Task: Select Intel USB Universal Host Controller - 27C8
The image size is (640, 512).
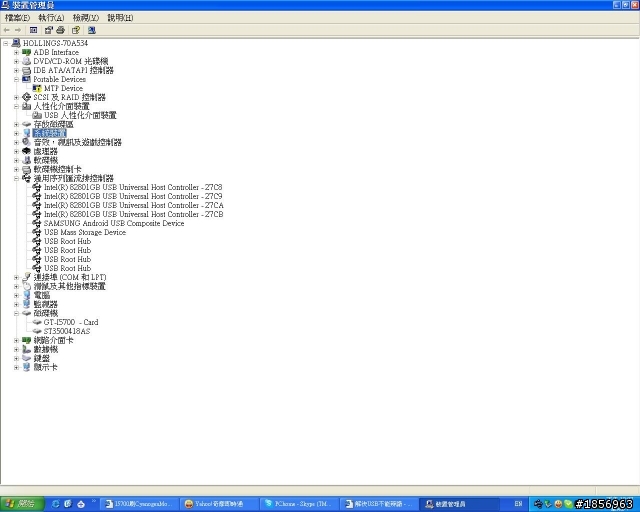Action: click(x=133, y=187)
